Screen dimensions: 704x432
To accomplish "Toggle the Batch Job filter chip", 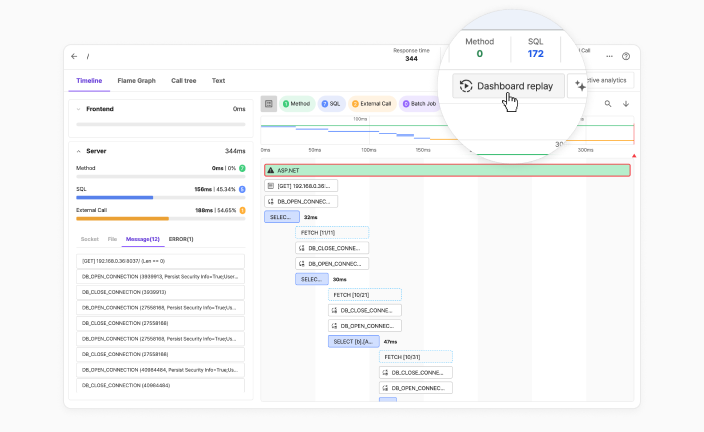I will point(419,103).
